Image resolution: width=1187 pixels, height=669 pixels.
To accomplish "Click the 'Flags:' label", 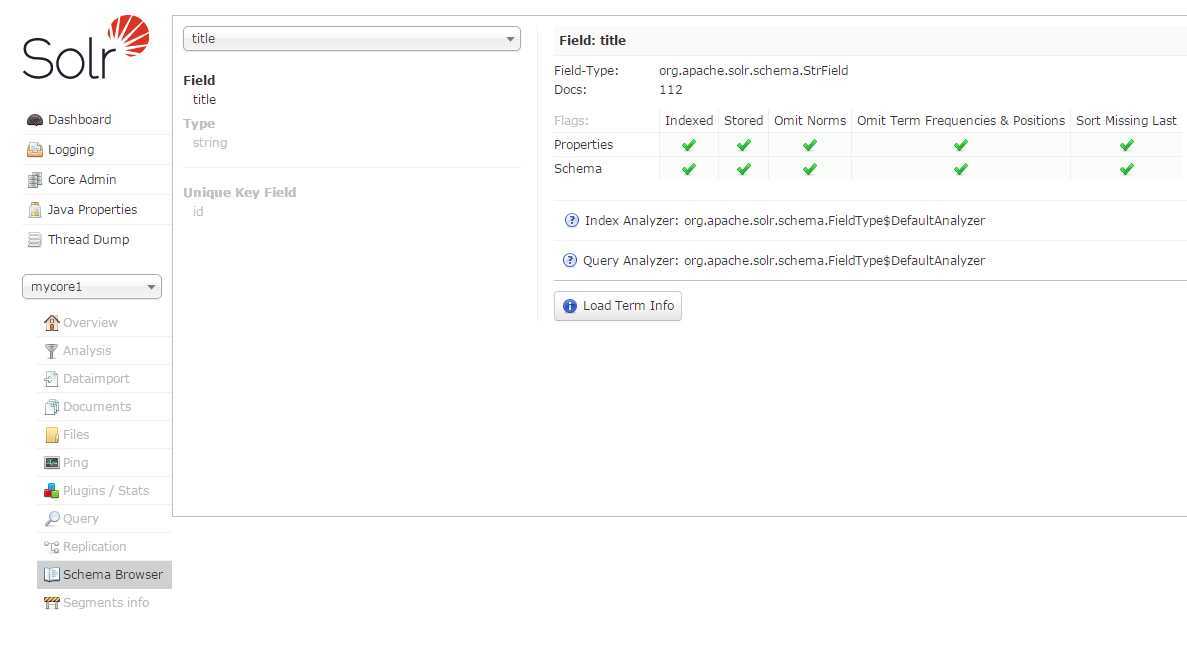I will click(x=571, y=120).
